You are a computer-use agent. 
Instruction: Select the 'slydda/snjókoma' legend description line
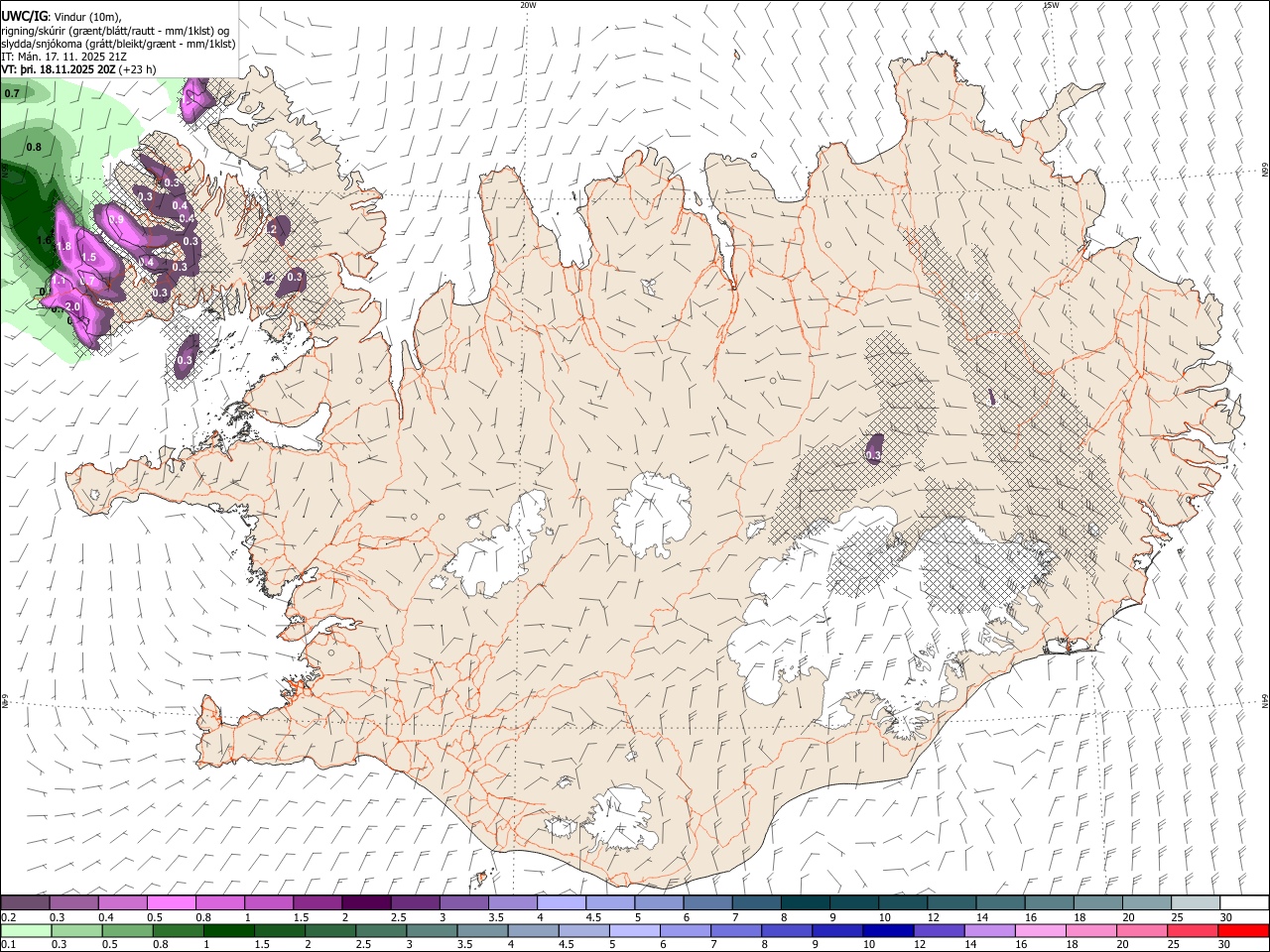click(119, 44)
